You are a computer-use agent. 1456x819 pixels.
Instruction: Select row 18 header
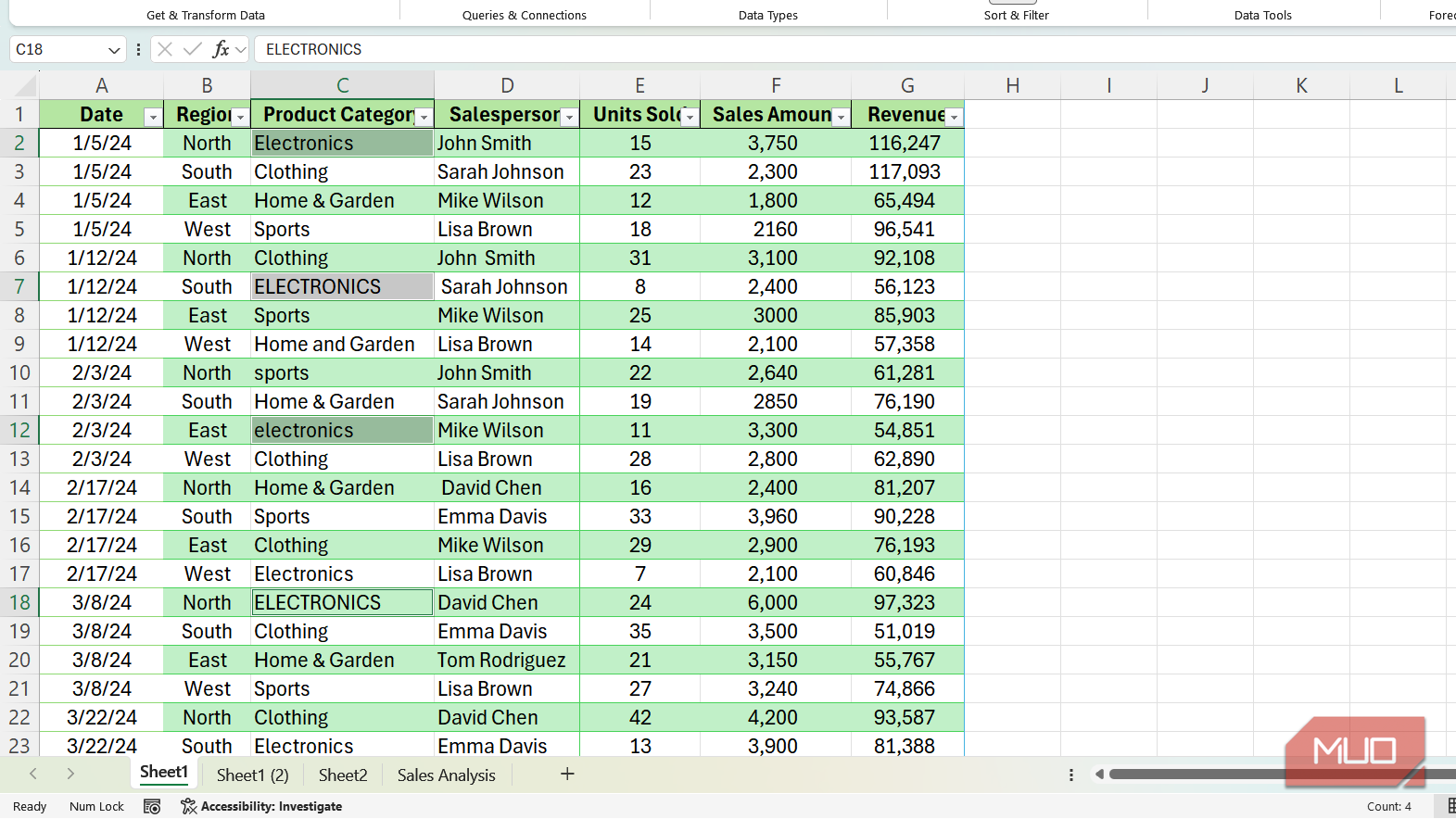point(19,602)
